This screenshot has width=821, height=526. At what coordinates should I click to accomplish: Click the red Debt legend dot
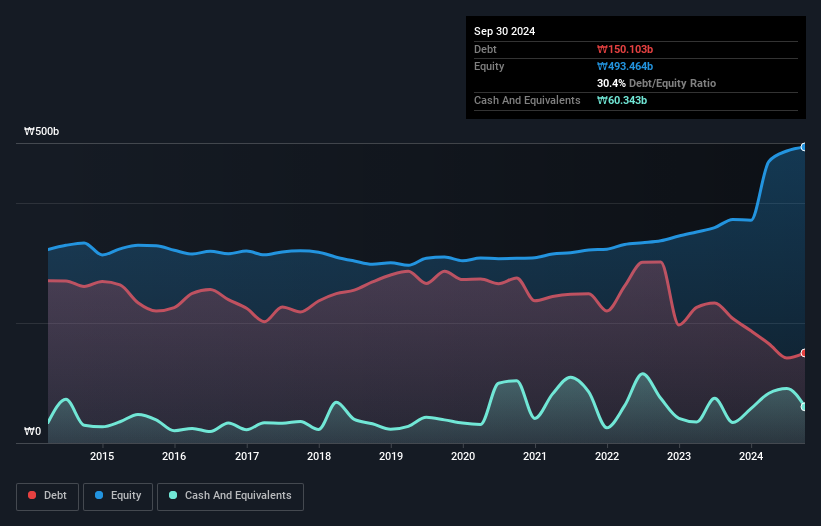(32, 495)
